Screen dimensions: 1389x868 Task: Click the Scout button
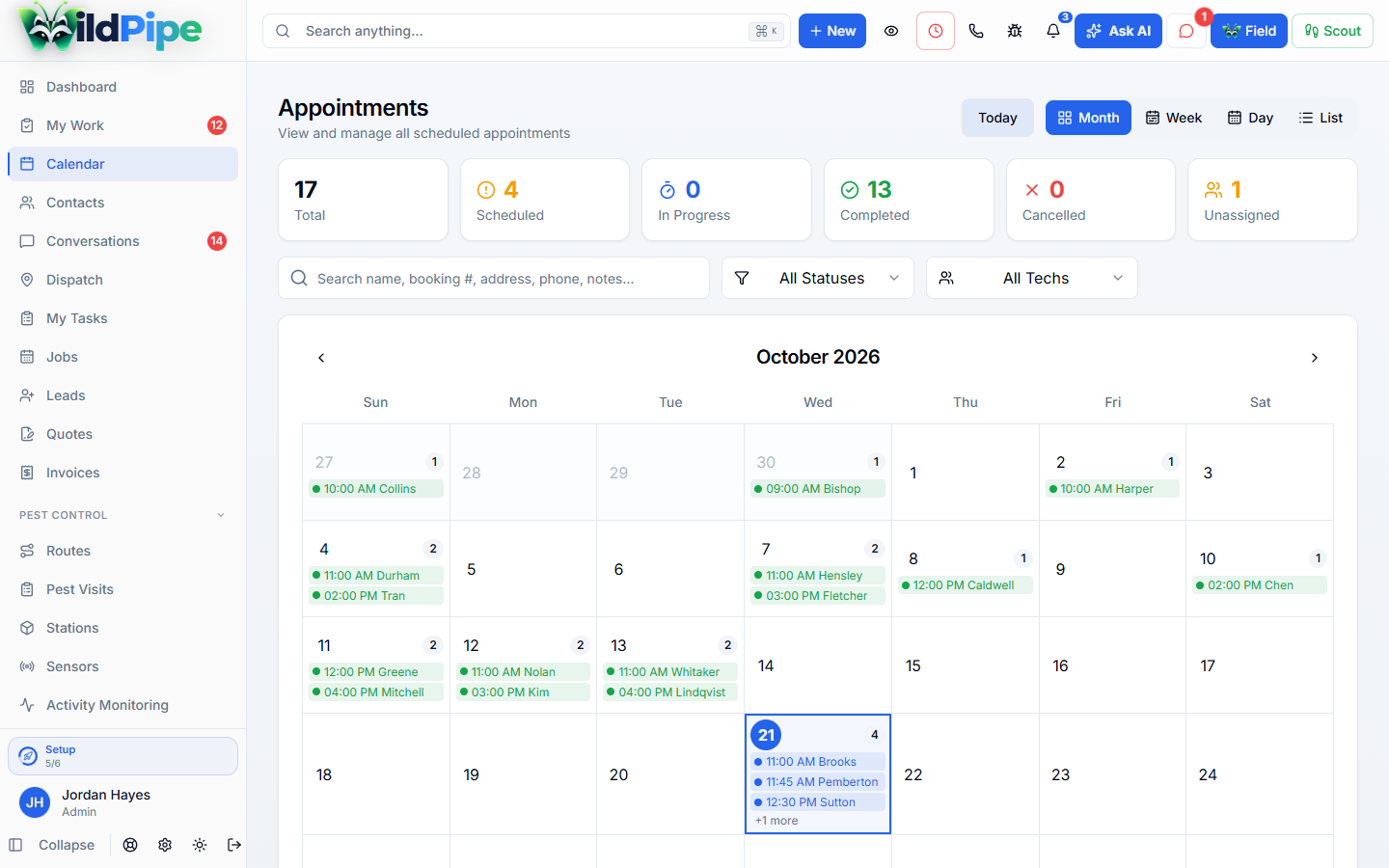click(1332, 31)
